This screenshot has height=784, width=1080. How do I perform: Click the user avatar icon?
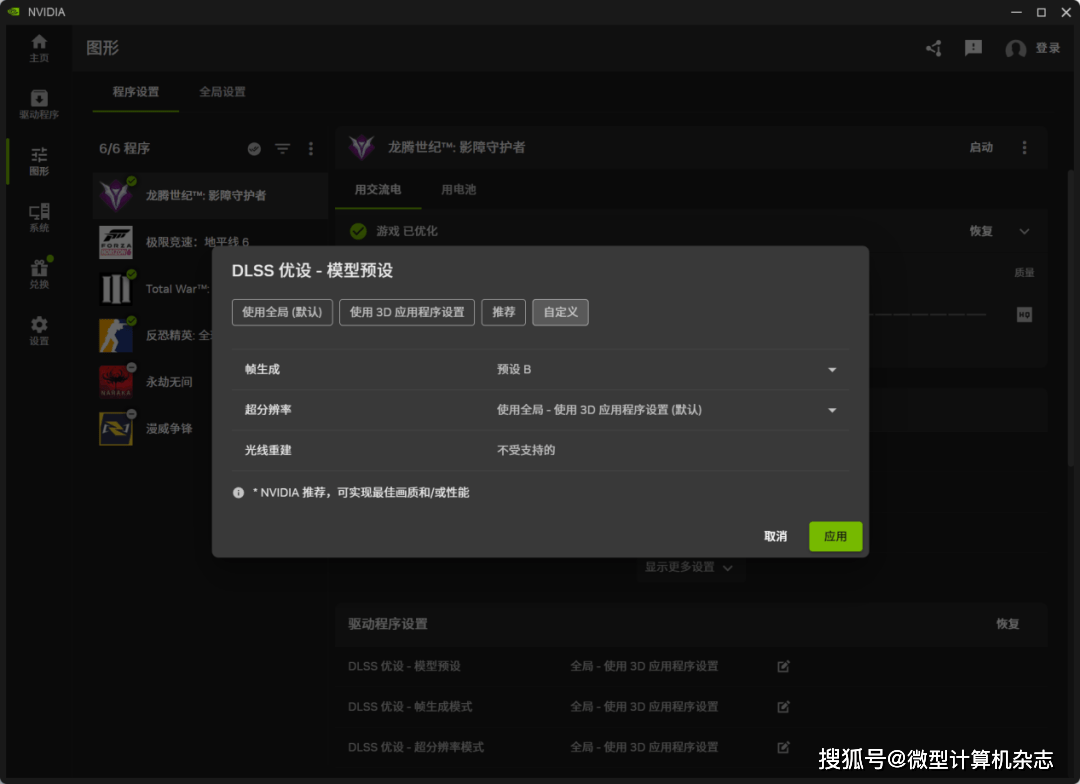click(1015, 48)
